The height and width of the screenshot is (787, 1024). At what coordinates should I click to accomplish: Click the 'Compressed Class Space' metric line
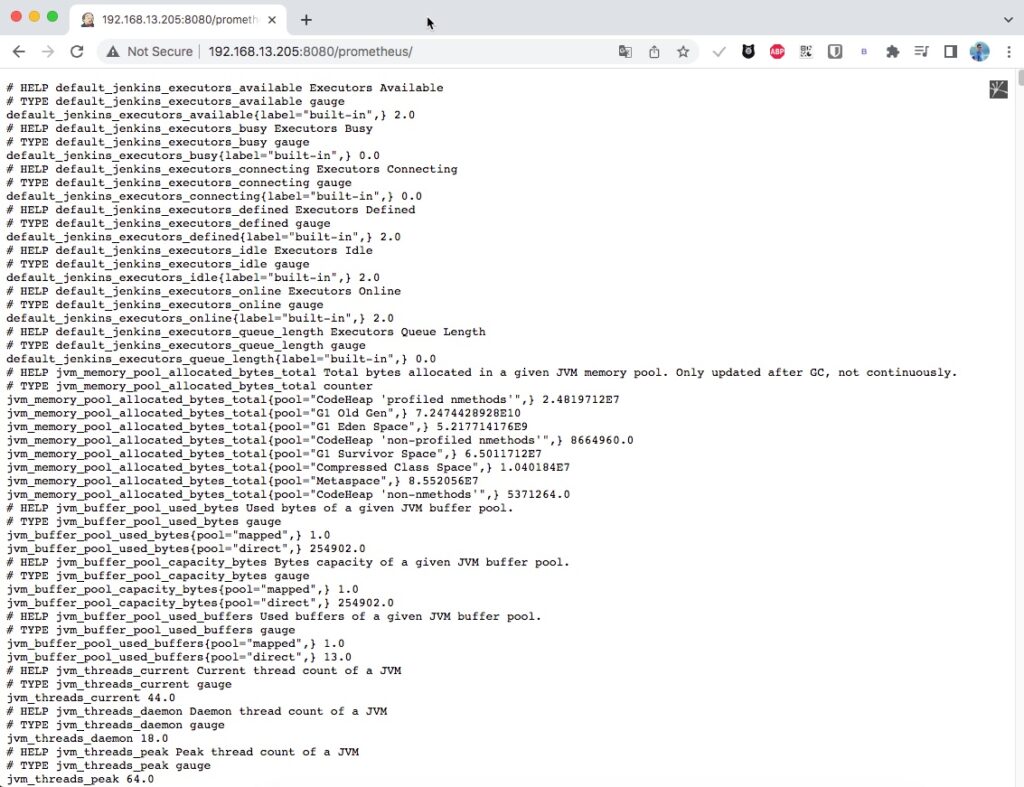pos(288,467)
